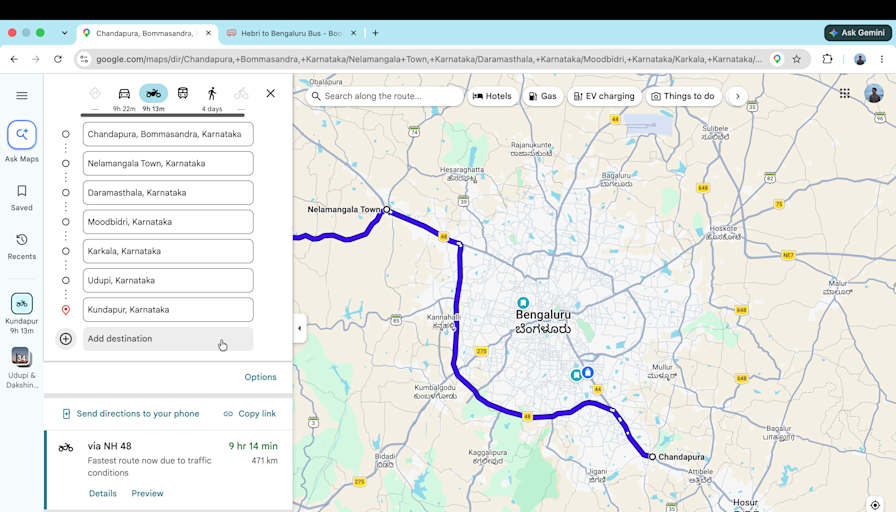Open Recents history

pos(22,247)
